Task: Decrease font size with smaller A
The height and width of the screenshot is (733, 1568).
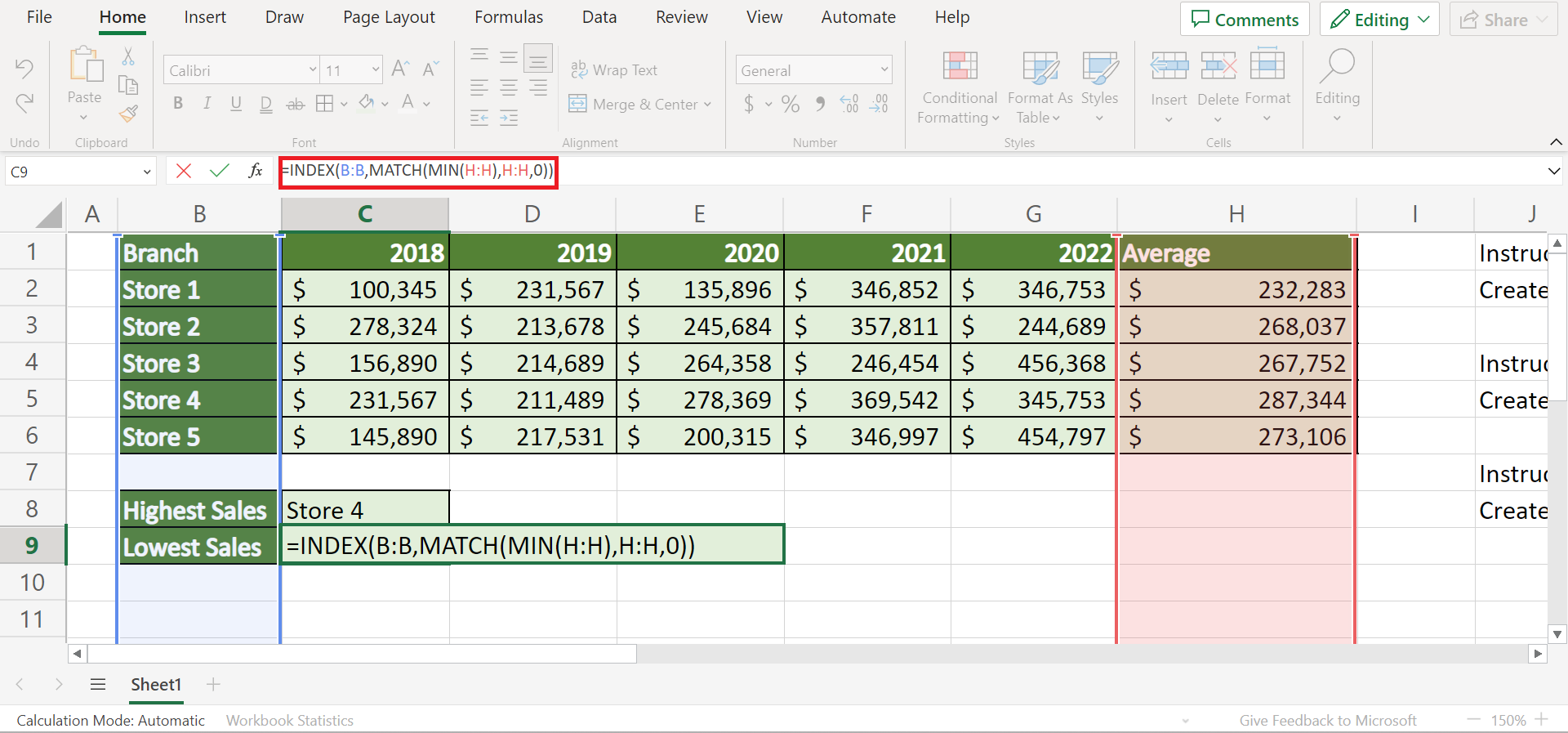Action: (x=431, y=69)
